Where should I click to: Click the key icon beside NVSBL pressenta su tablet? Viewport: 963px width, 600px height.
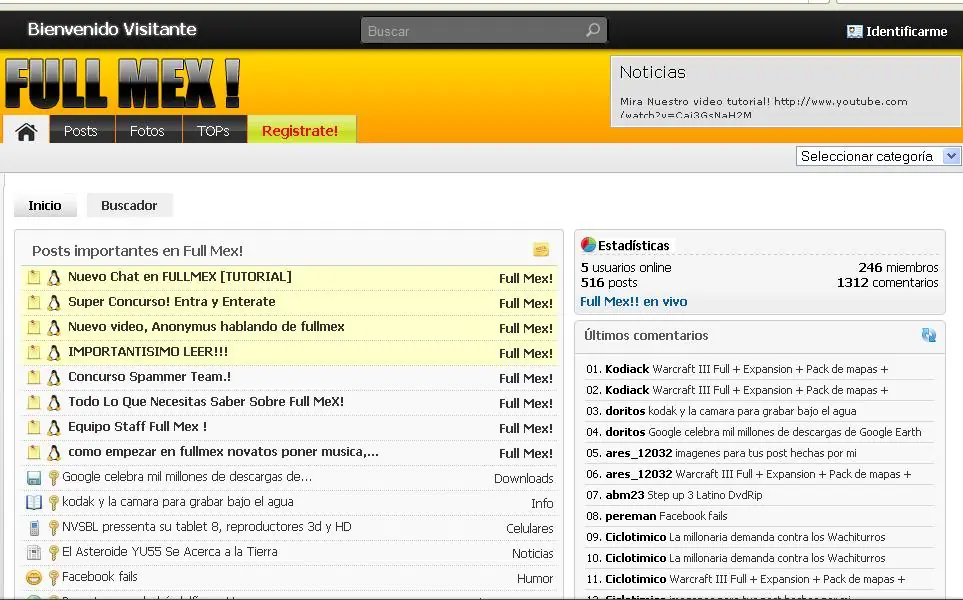pos(53,528)
